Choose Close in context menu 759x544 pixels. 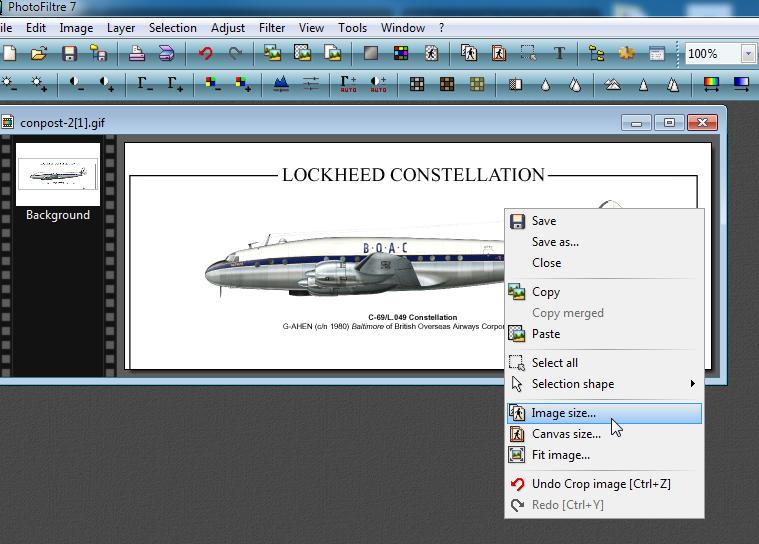604,263
